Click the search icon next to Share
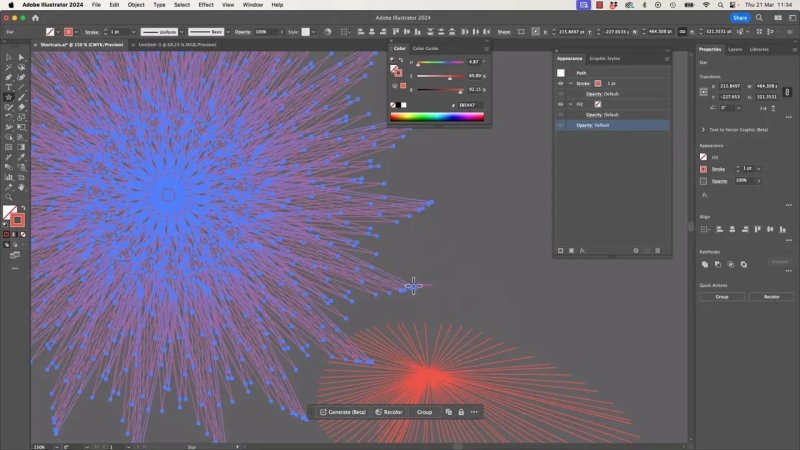 (x=759, y=18)
